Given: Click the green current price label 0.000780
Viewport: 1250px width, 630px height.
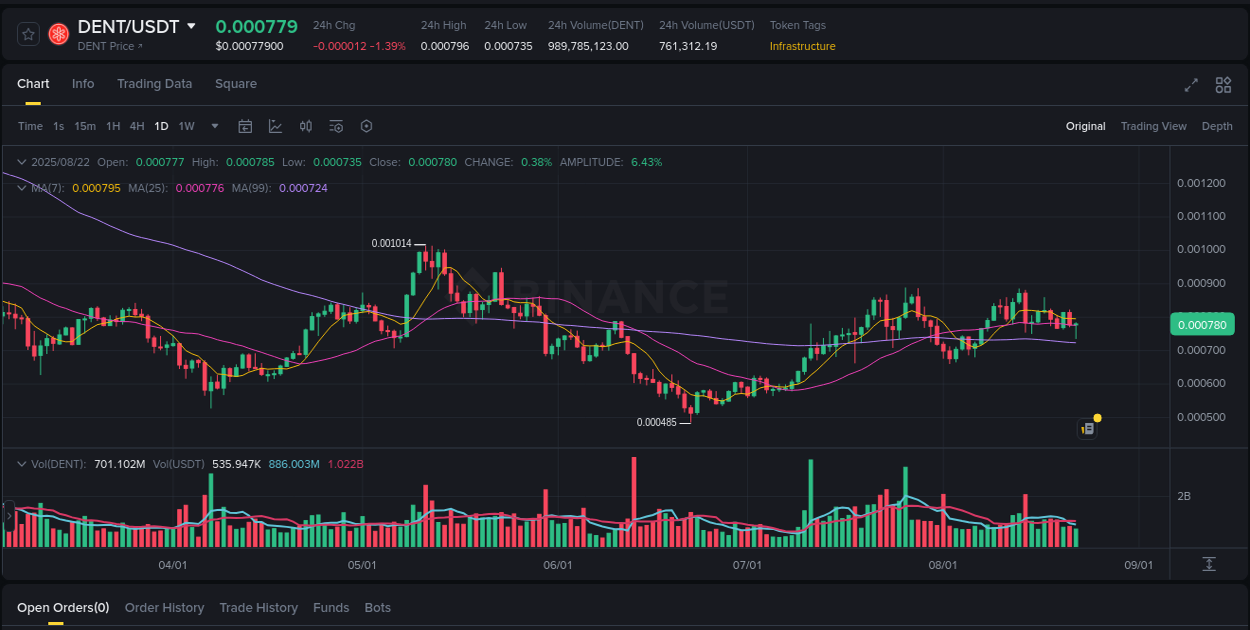Looking at the screenshot, I should (x=1202, y=324).
